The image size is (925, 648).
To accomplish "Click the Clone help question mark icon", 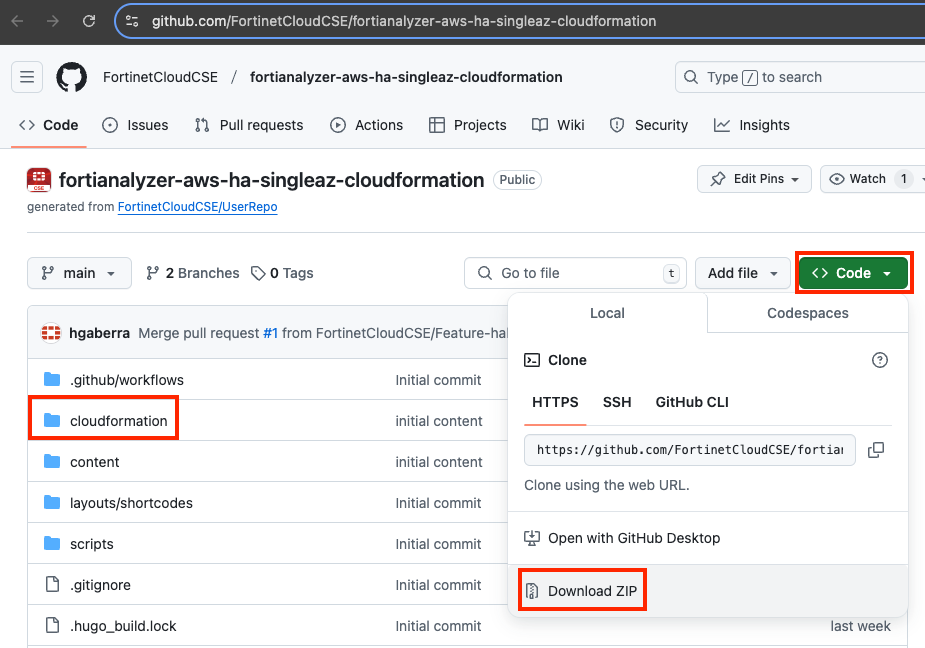I will coord(880,360).
